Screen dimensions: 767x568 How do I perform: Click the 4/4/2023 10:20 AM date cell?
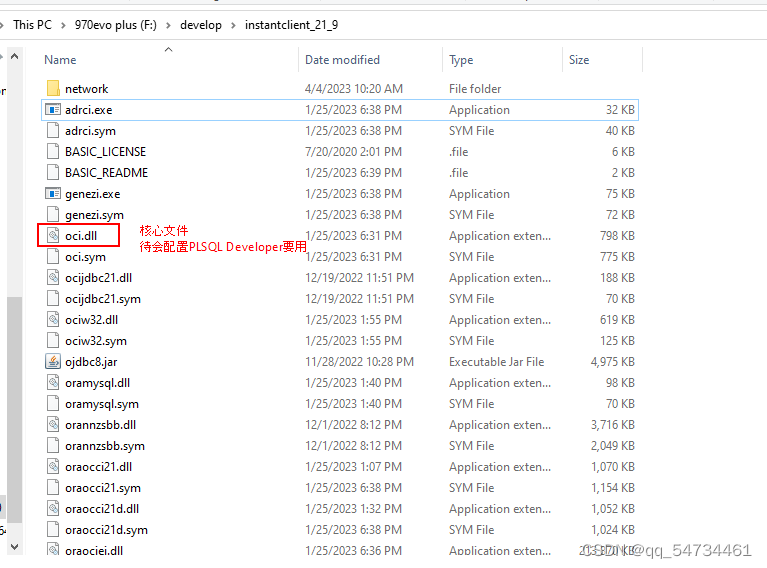pyautogui.click(x=354, y=89)
